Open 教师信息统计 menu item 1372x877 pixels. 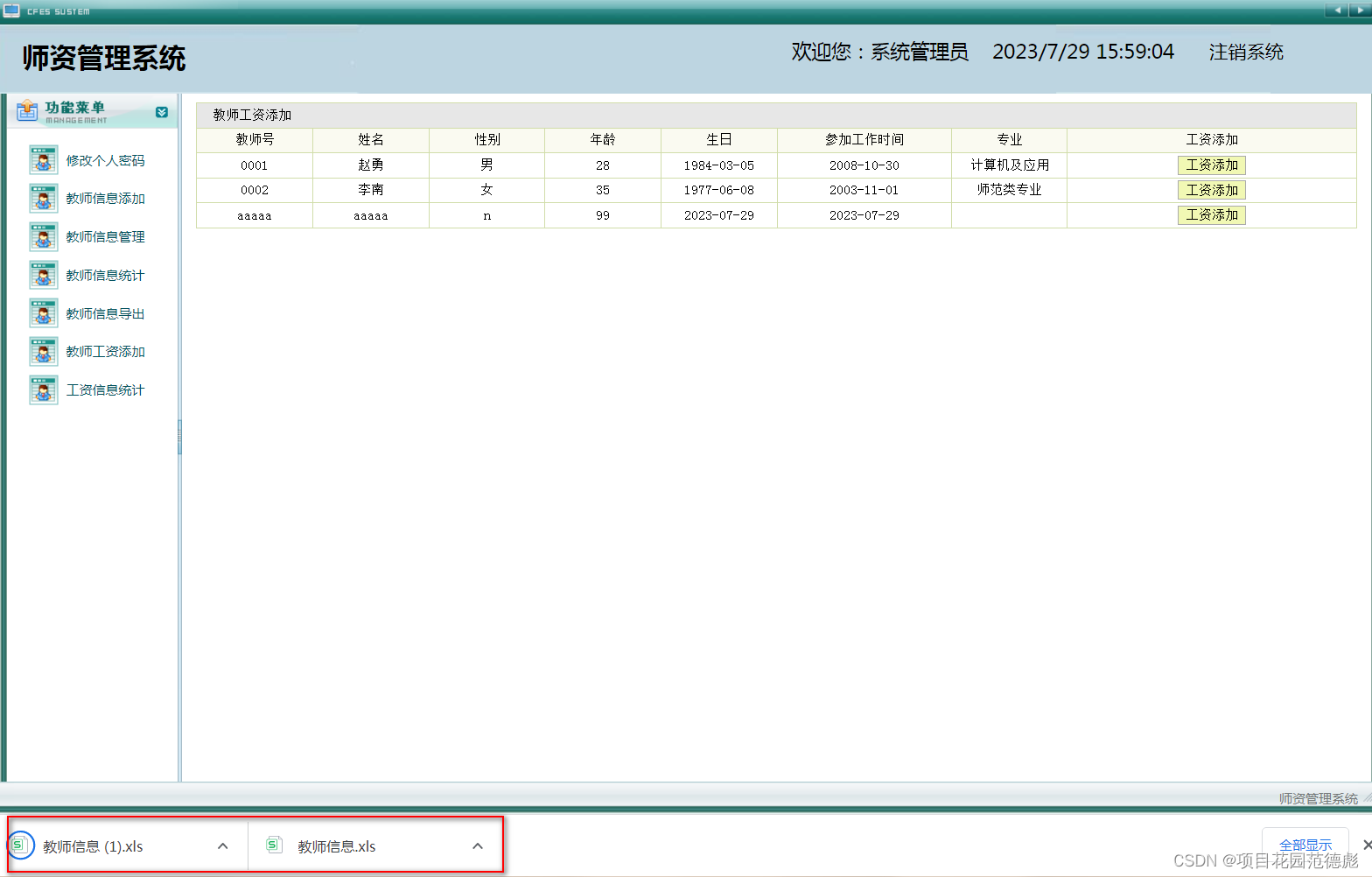[106, 276]
